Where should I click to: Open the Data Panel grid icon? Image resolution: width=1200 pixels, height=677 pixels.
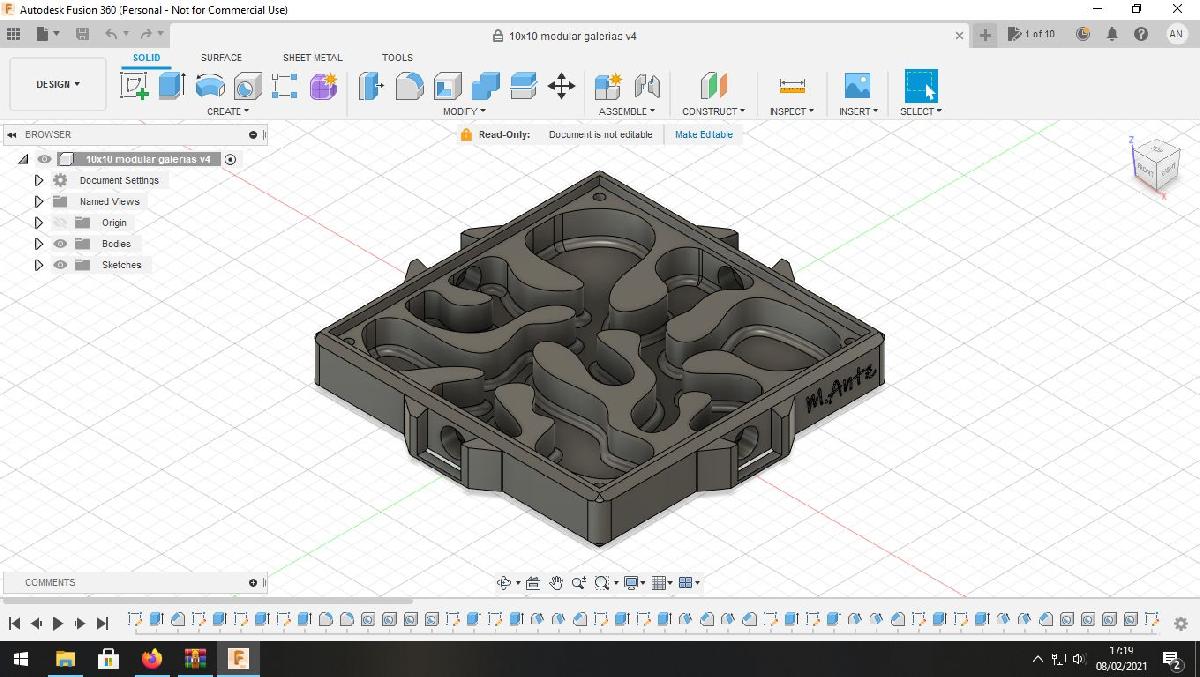click(14, 34)
